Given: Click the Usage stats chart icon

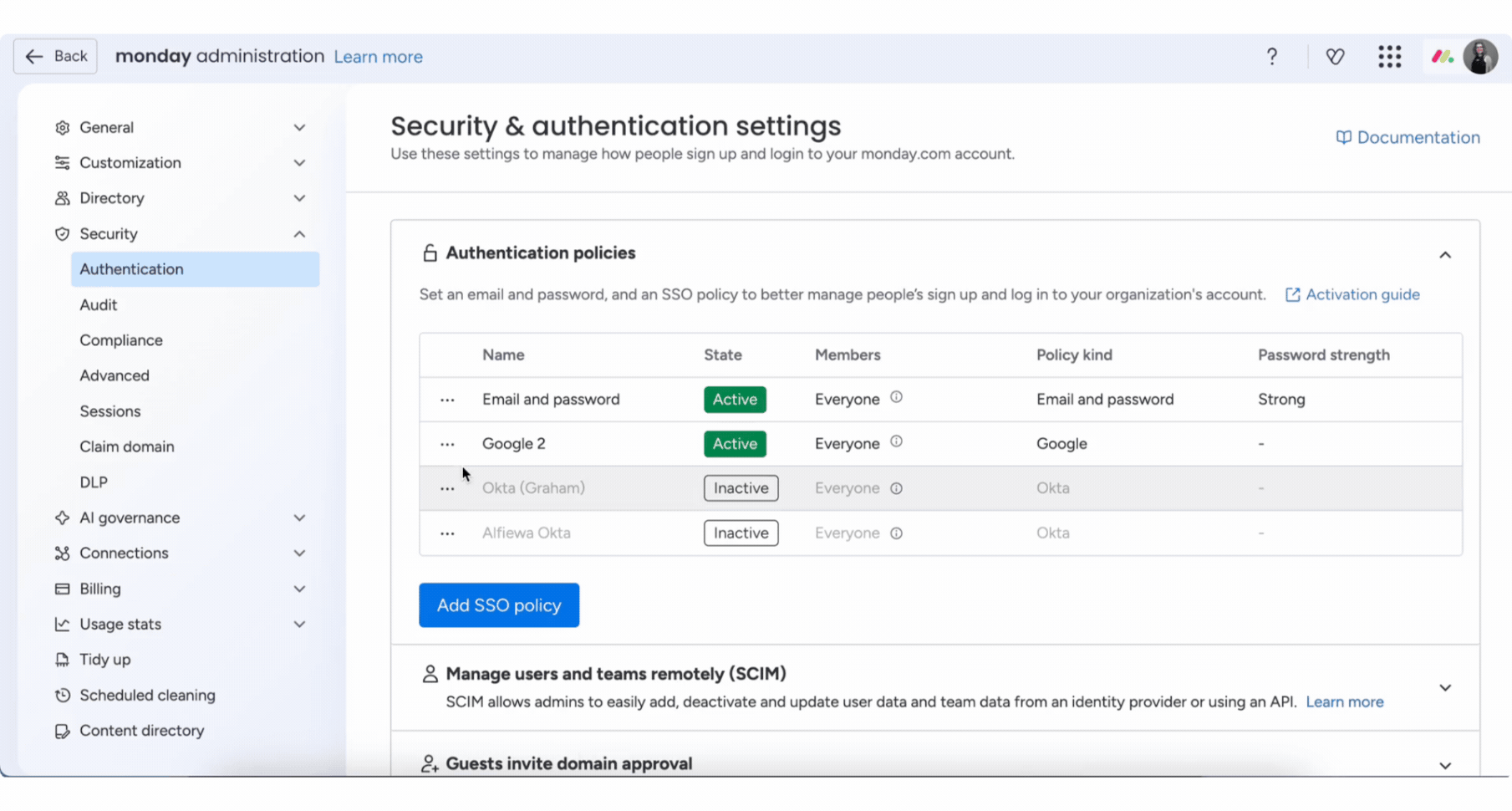Looking at the screenshot, I should (x=62, y=624).
